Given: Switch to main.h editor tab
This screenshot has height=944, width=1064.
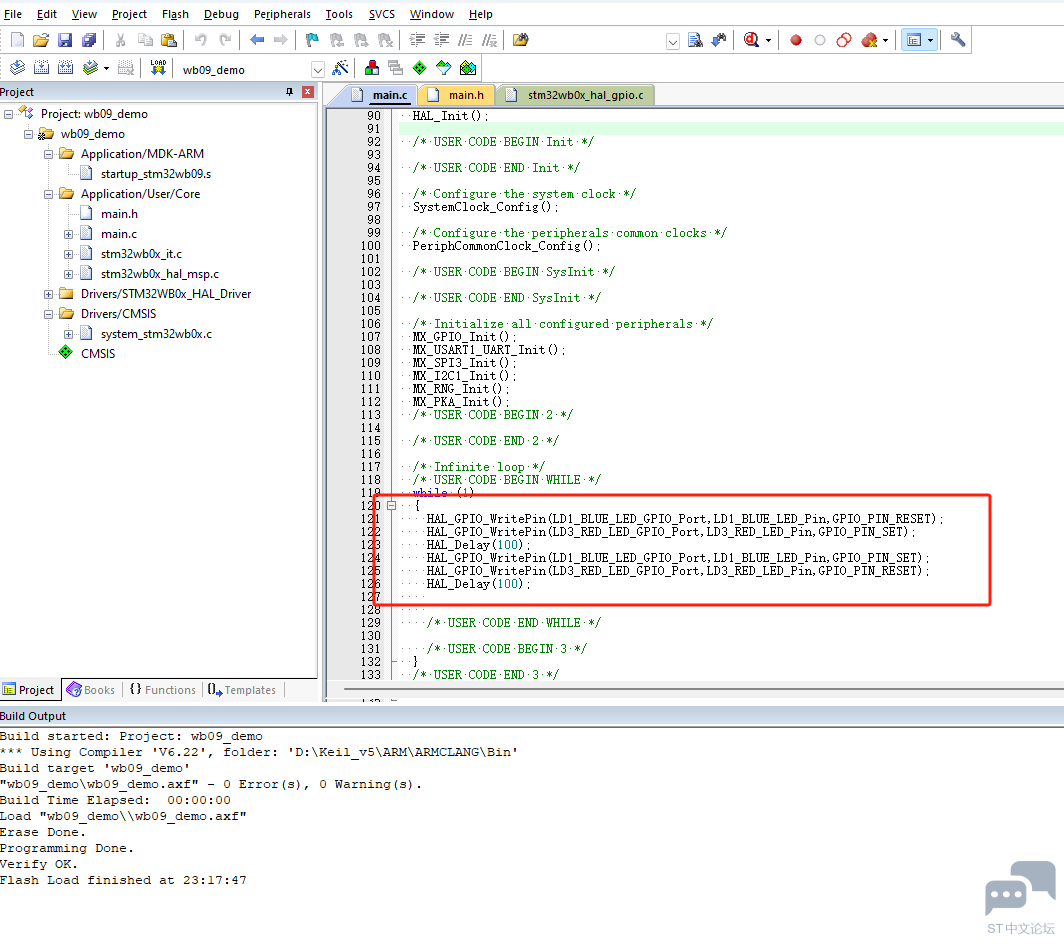Looking at the screenshot, I should click(458, 95).
